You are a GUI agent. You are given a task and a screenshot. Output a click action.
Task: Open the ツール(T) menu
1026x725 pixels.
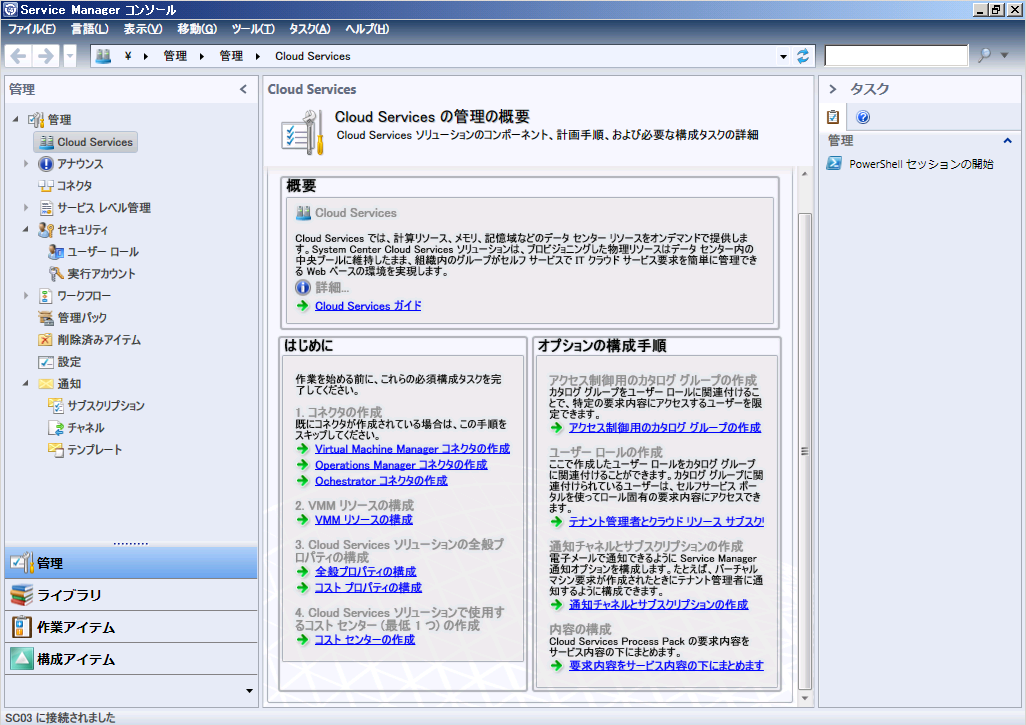click(253, 29)
